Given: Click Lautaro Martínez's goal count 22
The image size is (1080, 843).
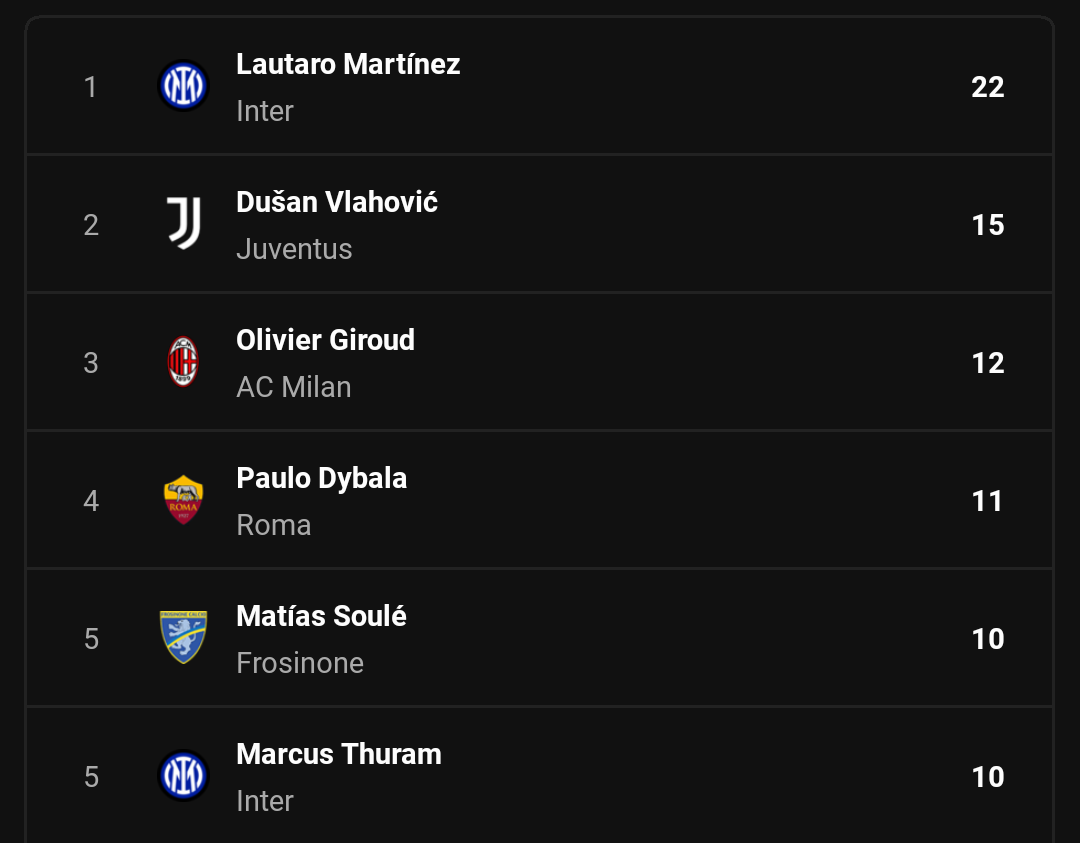Looking at the screenshot, I should coord(988,87).
